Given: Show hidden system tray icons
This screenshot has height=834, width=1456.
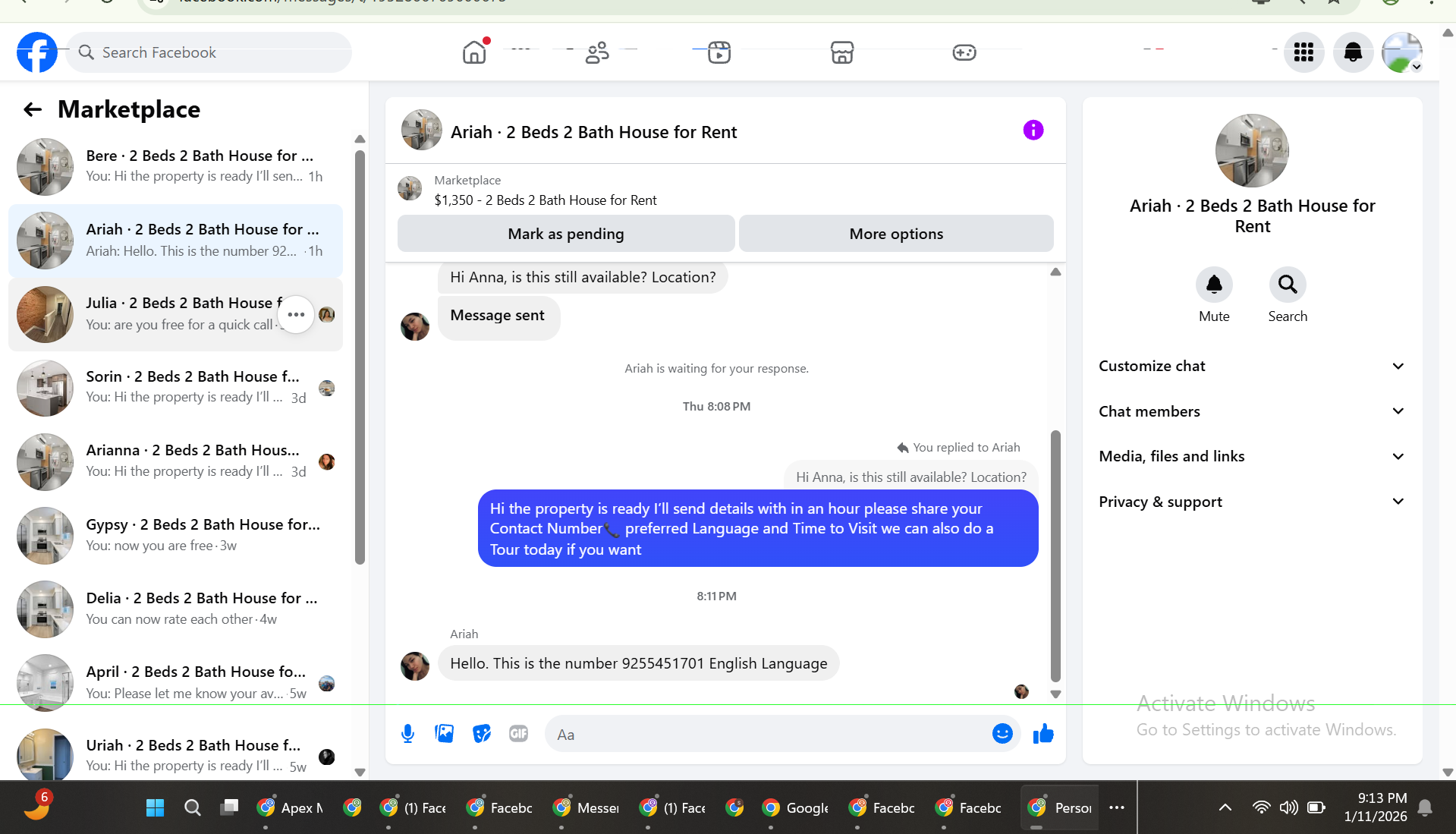Looking at the screenshot, I should pos(1225,807).
